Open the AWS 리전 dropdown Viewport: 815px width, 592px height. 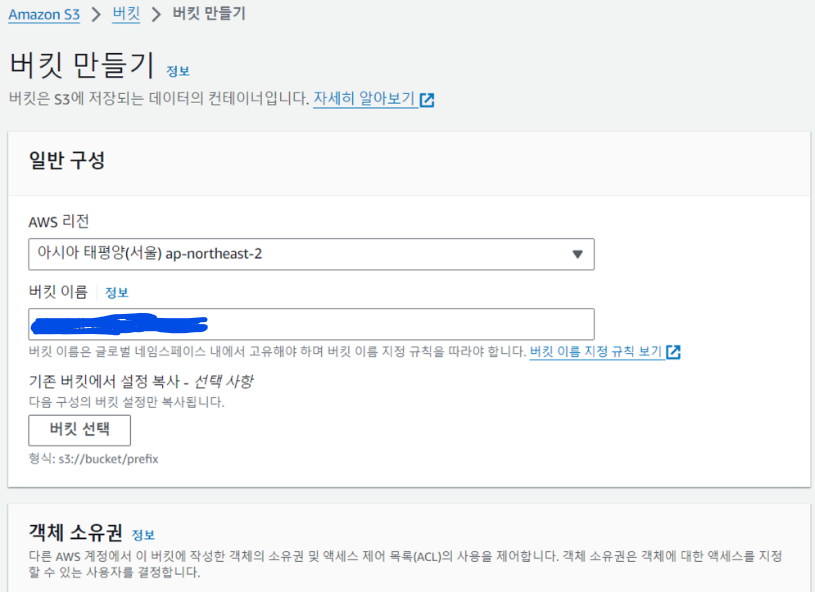click(x=311, y=254)
